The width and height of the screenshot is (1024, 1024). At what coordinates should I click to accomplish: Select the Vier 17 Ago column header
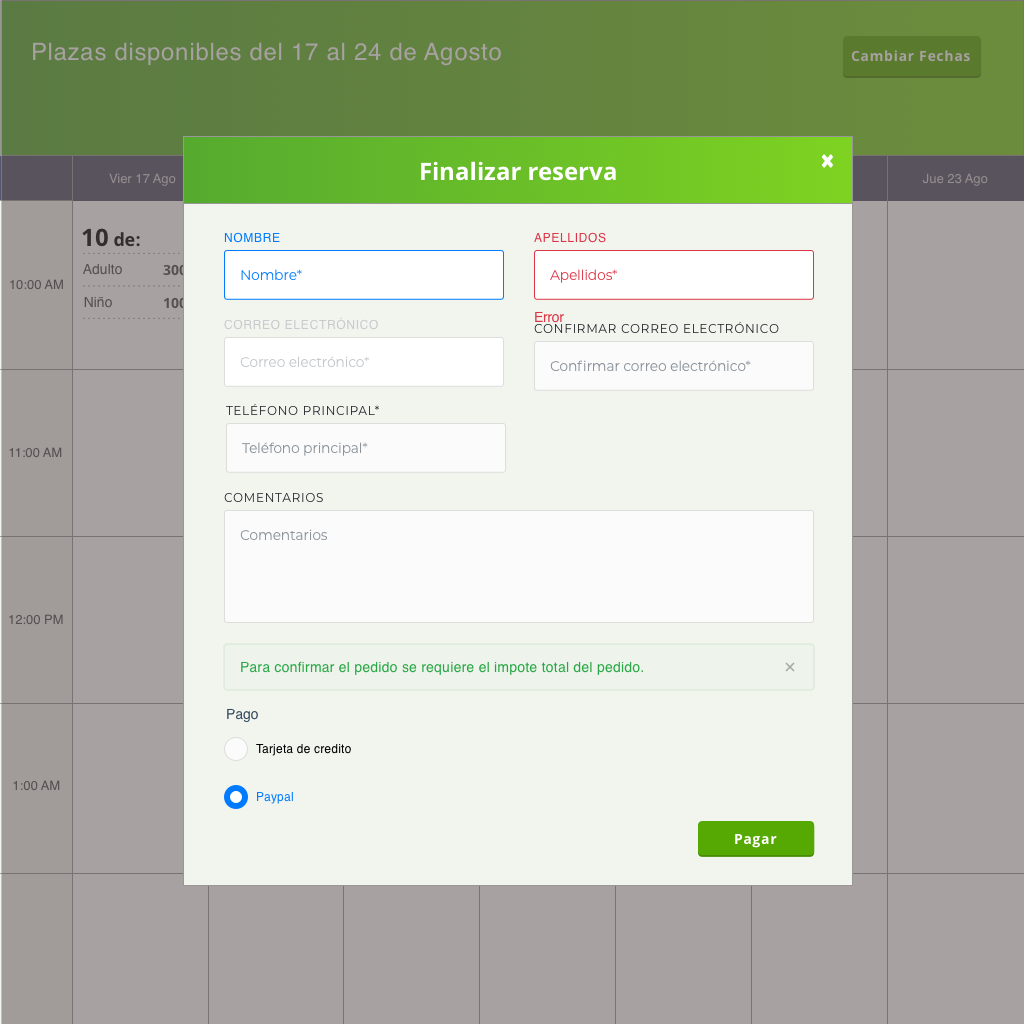[142, 178]
